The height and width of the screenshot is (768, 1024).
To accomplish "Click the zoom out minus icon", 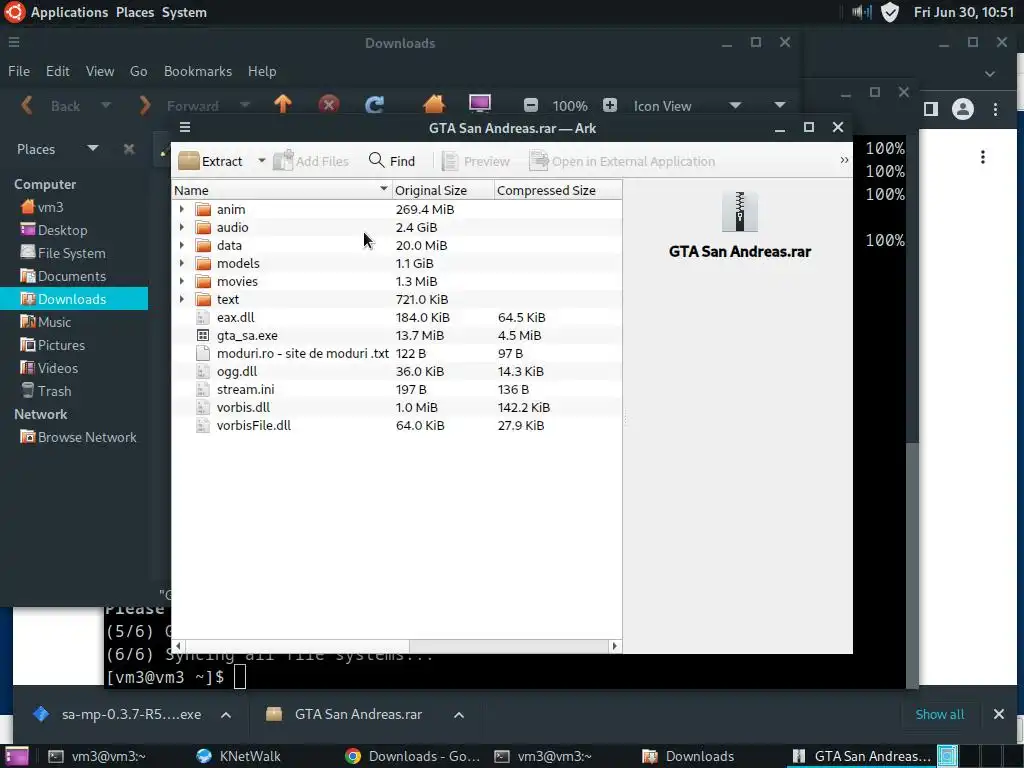I will (x=531, y=105).
